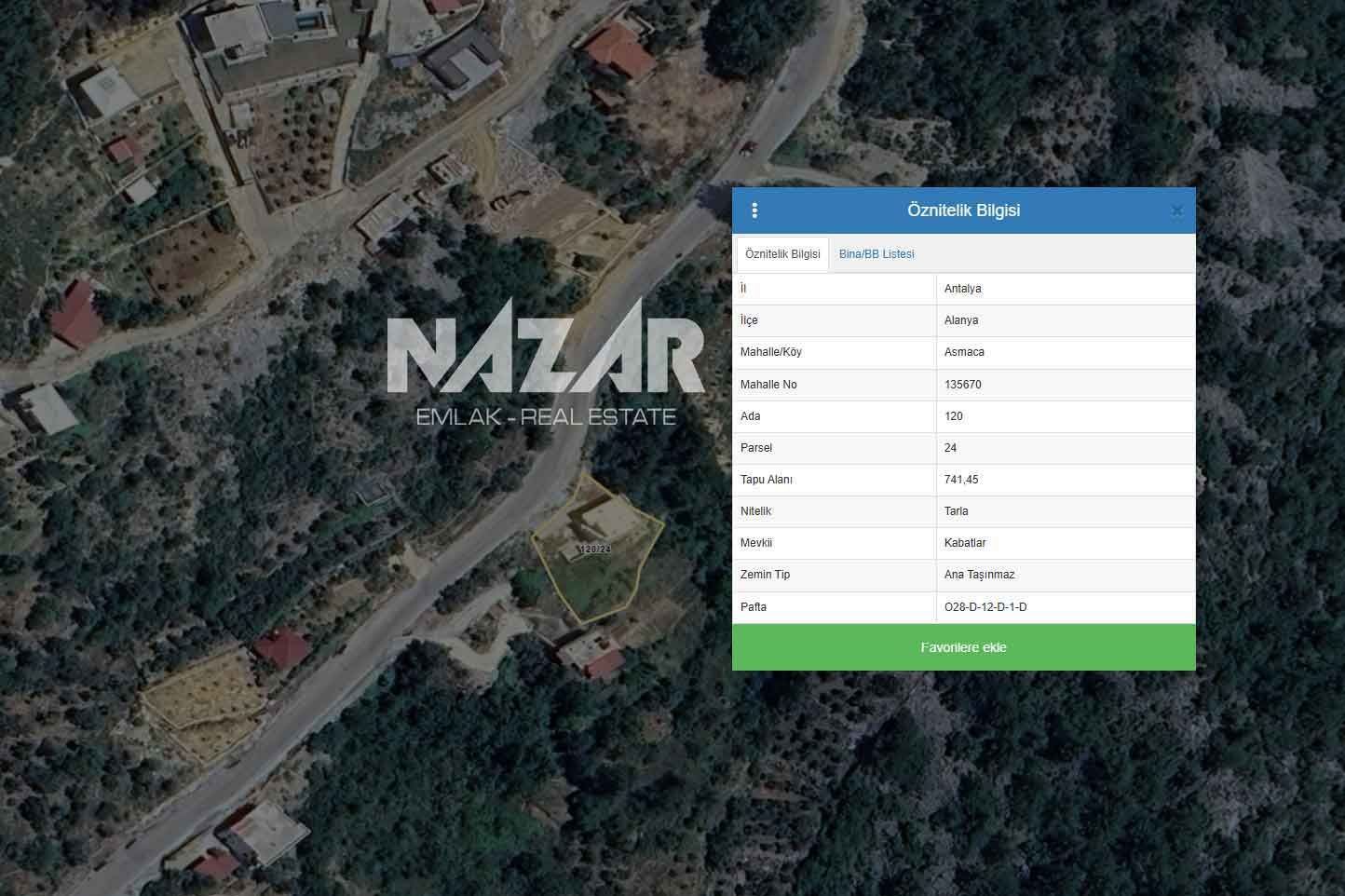This screenshot has width=1345, height=896.
Task: Click Tapu Alanı value 741,45
Action: 961,480
